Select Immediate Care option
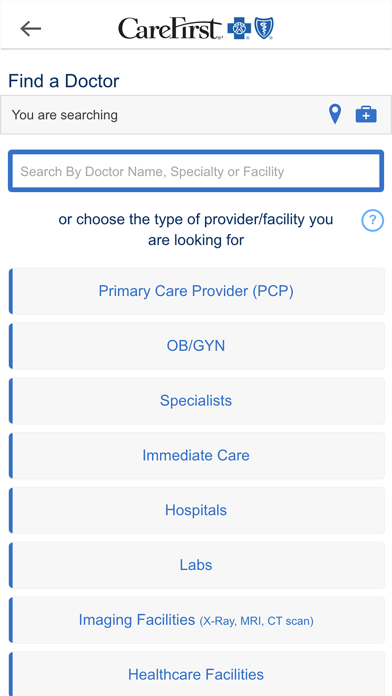Screen dimensions: 392x696 pos(196,455)
